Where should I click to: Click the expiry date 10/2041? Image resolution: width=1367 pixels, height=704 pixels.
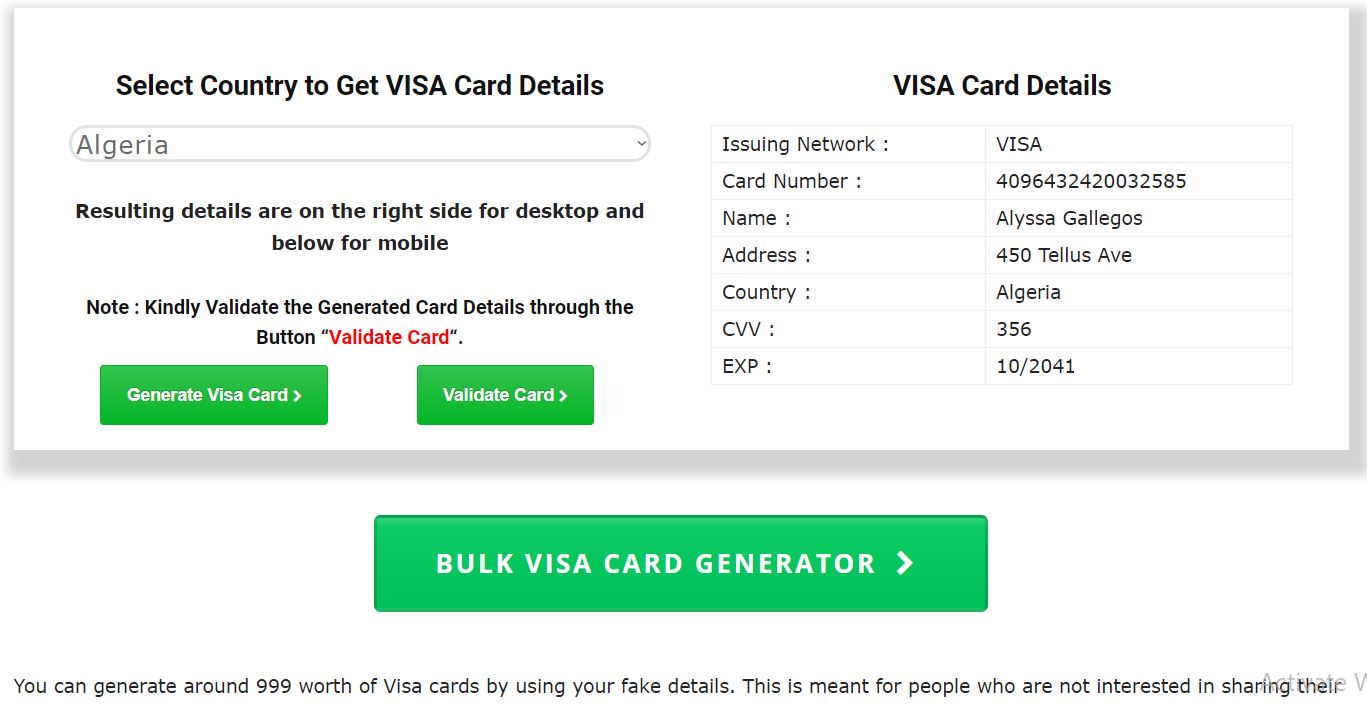[1035, 366]
